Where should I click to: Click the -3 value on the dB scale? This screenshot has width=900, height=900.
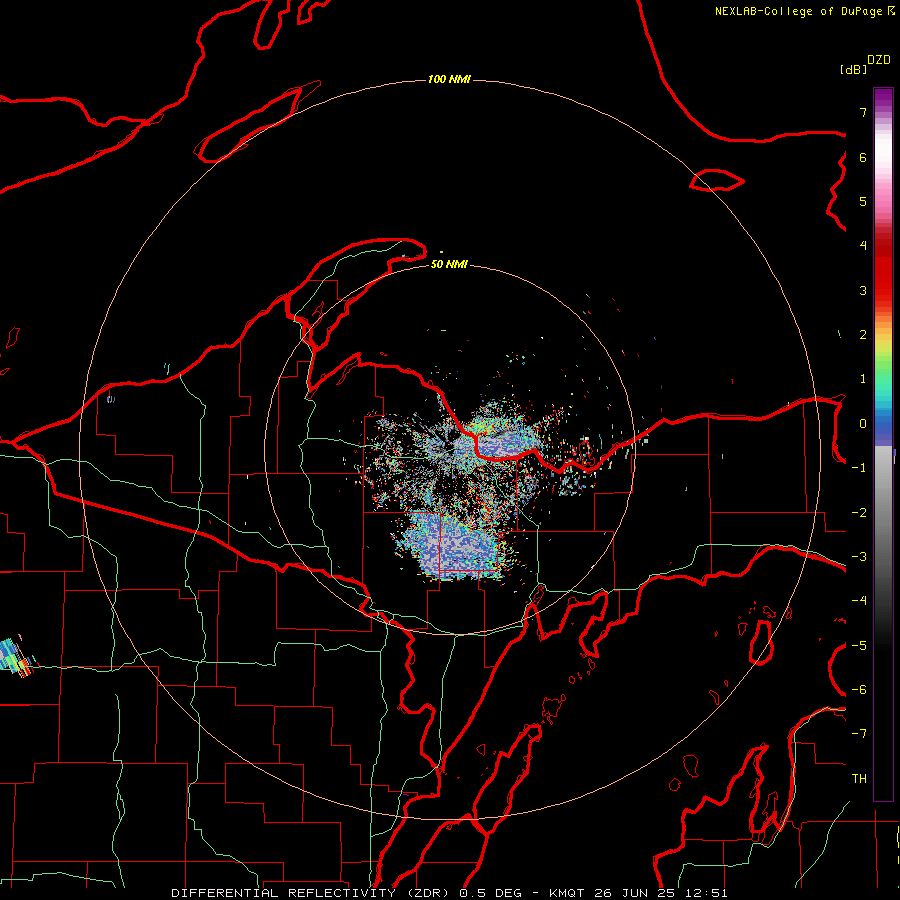(859, 557)
